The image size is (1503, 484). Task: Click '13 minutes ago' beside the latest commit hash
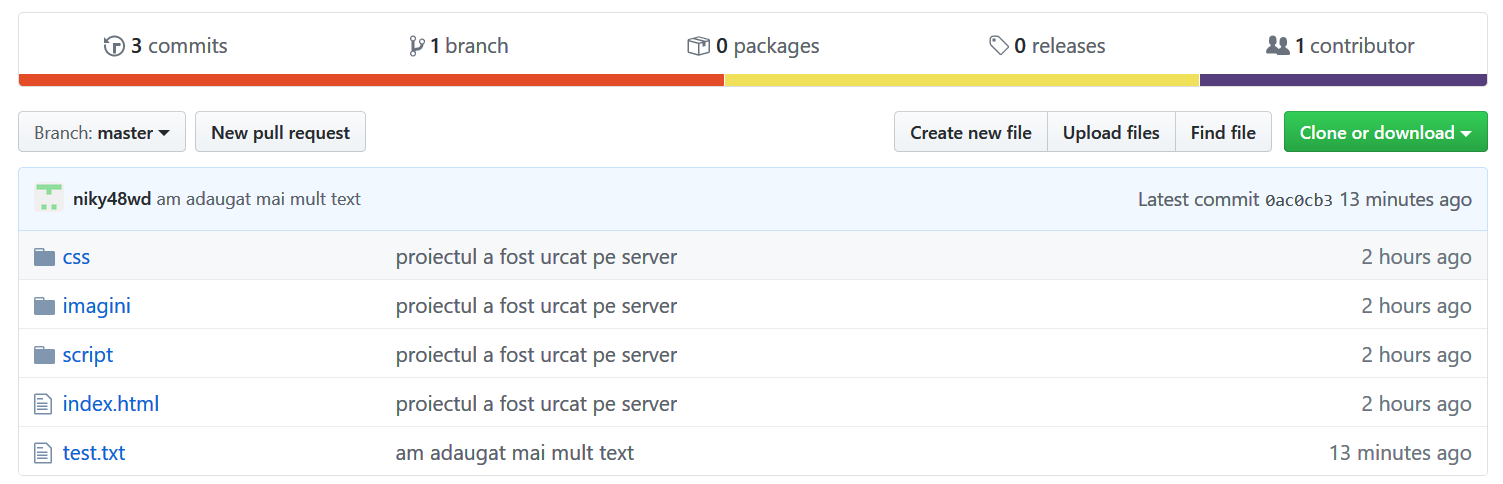click(x=1405, y=199)
